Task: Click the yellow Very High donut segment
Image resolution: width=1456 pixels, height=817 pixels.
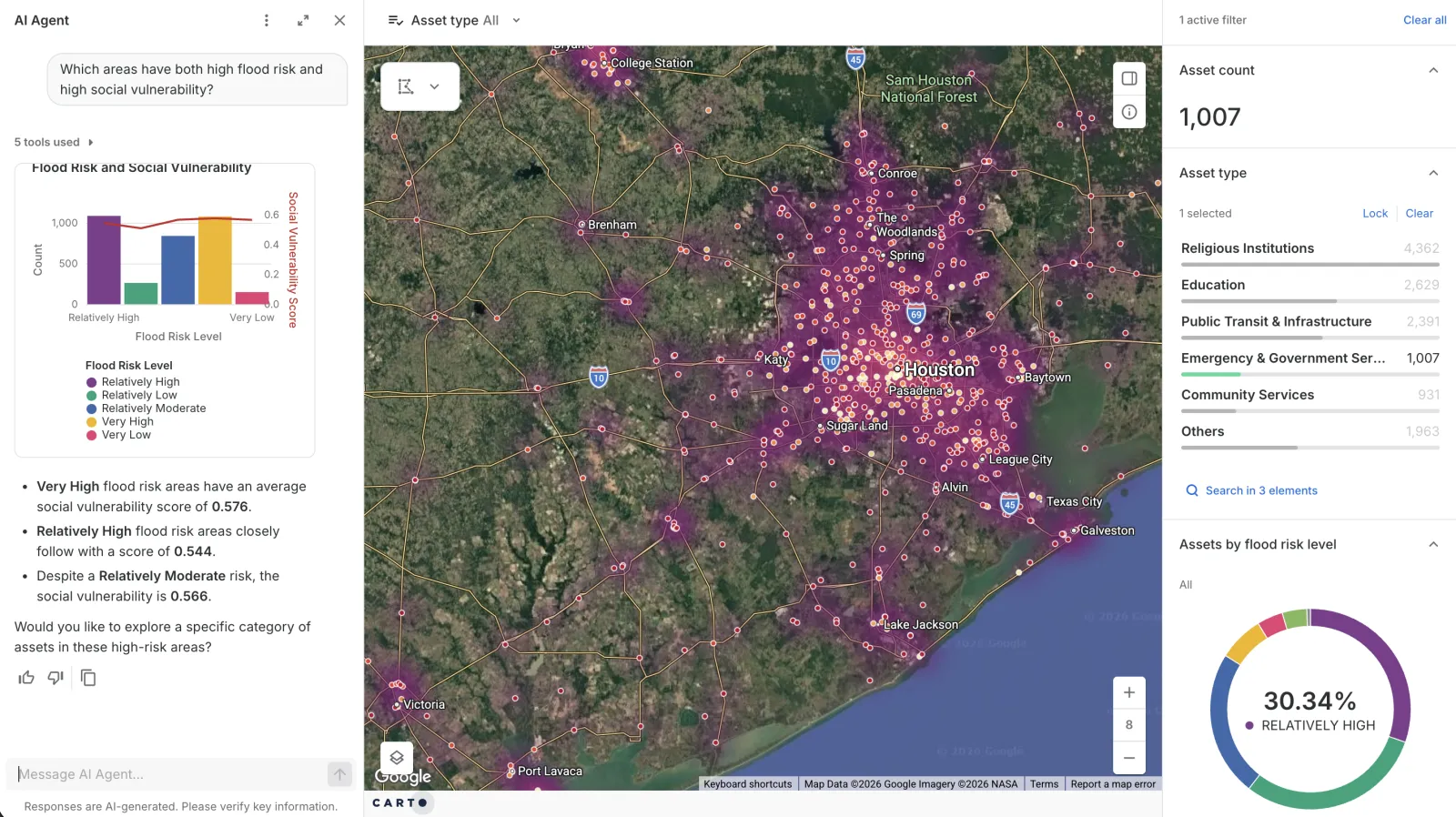Action: (1245, 642)
